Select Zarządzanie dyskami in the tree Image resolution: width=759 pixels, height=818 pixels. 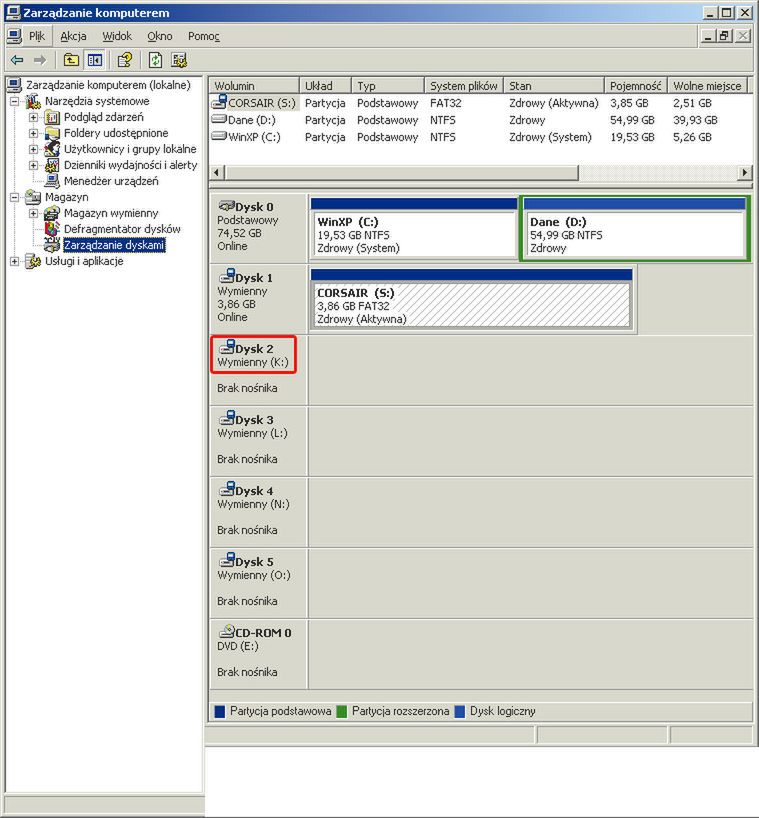114,245
